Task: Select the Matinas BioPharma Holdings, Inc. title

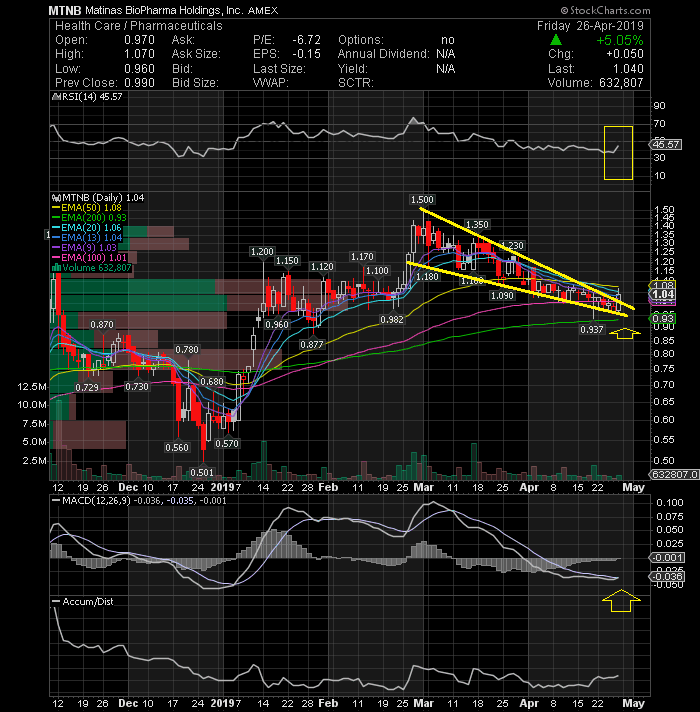Action: point(164,10)
